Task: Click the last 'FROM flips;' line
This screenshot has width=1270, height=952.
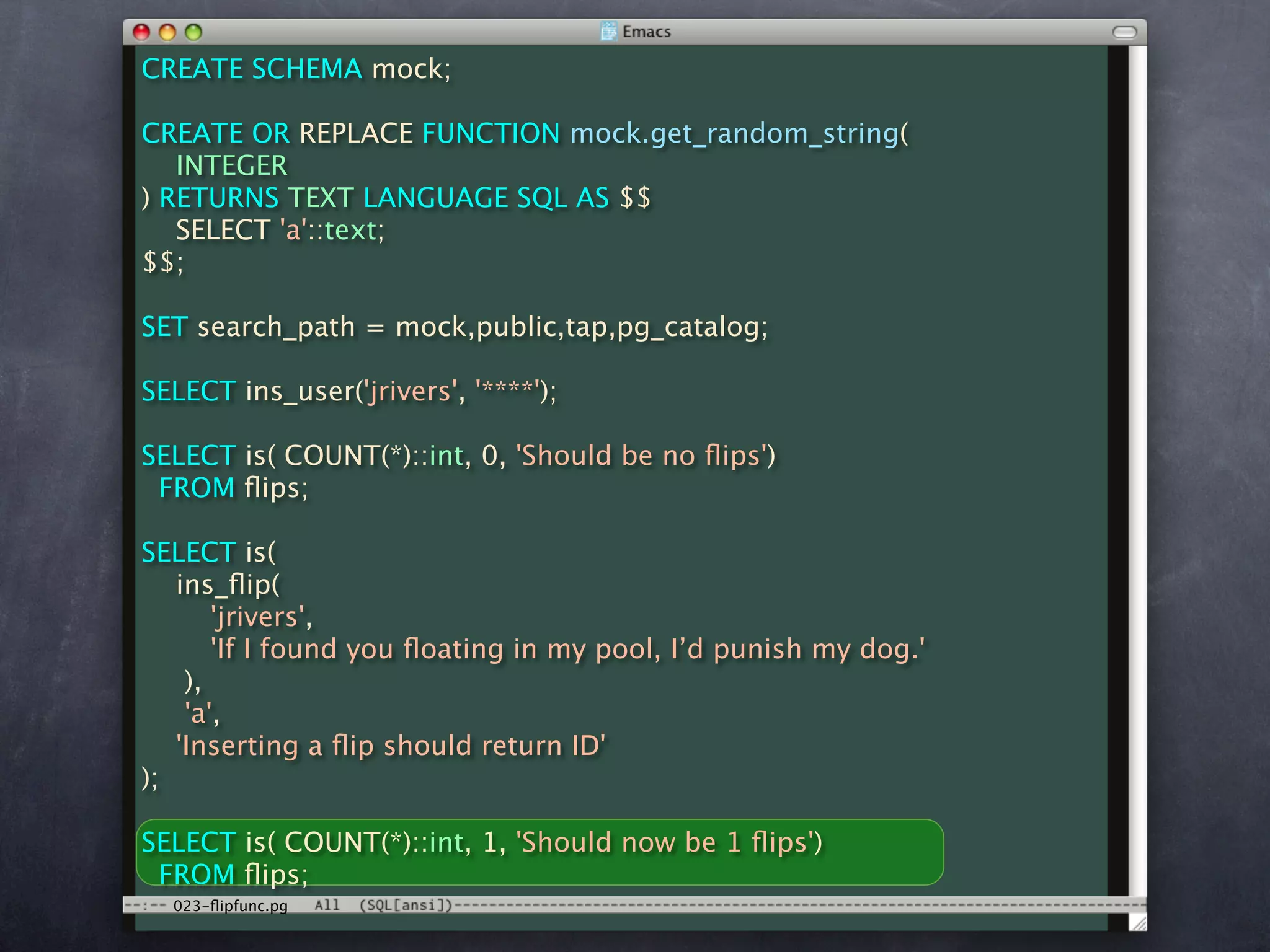Action: coord(233,875)
